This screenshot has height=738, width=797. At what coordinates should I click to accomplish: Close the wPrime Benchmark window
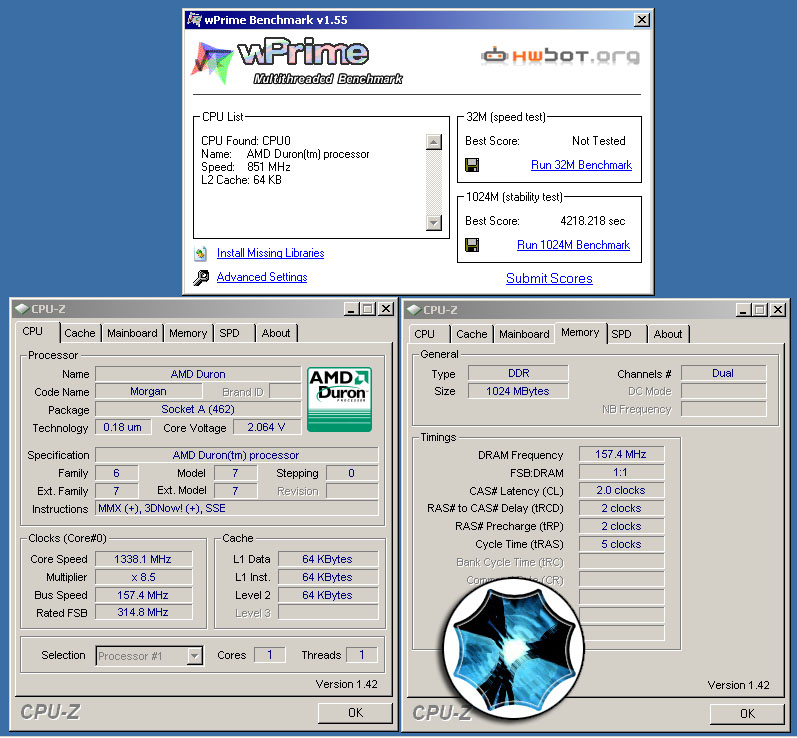pos(642,20)
